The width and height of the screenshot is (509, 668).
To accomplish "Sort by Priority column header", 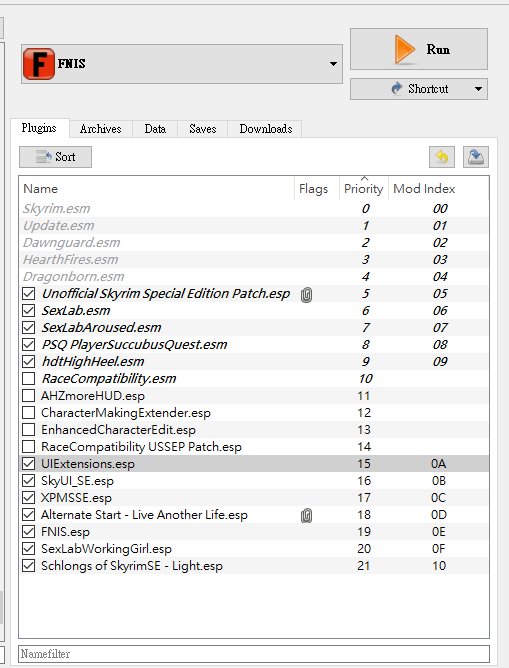I will pos(364,189).
